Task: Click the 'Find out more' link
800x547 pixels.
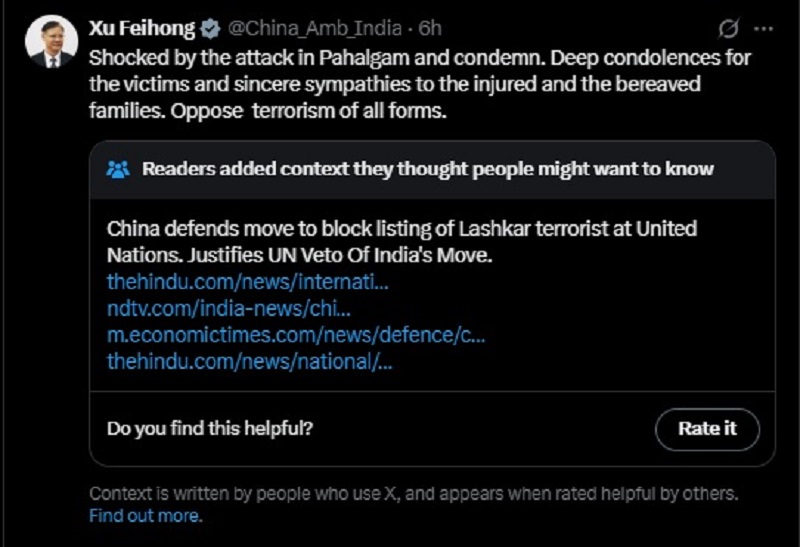Action: tap(145, 517)
